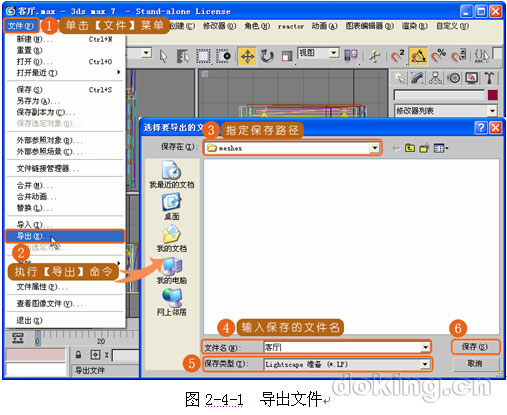Click the Select by Name toolbar icon
Image resolution: width=507 pixels, height=415 pixels.
[183, 56]
